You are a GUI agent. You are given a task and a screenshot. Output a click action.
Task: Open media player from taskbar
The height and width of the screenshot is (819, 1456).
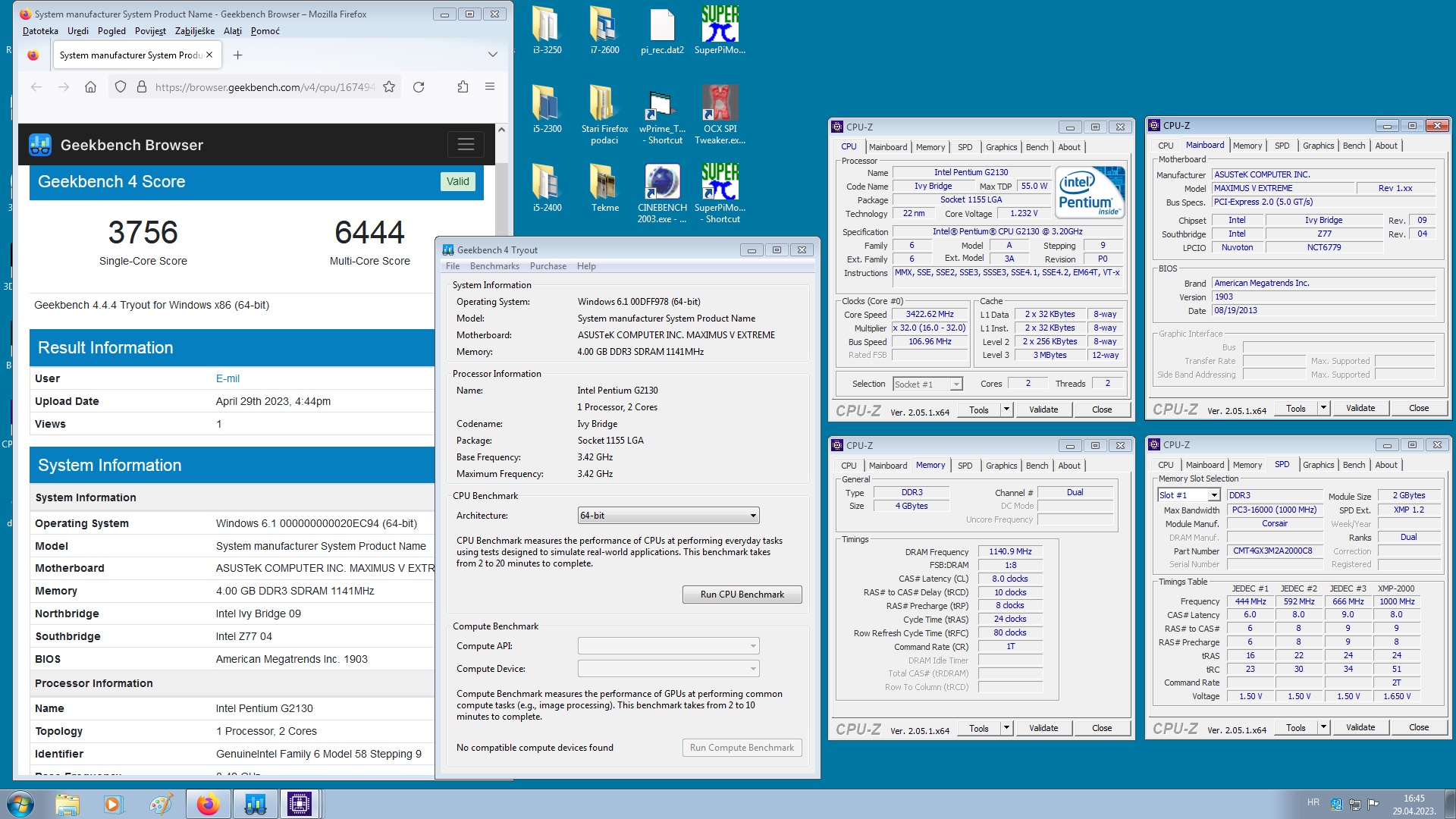pos(113,804)
